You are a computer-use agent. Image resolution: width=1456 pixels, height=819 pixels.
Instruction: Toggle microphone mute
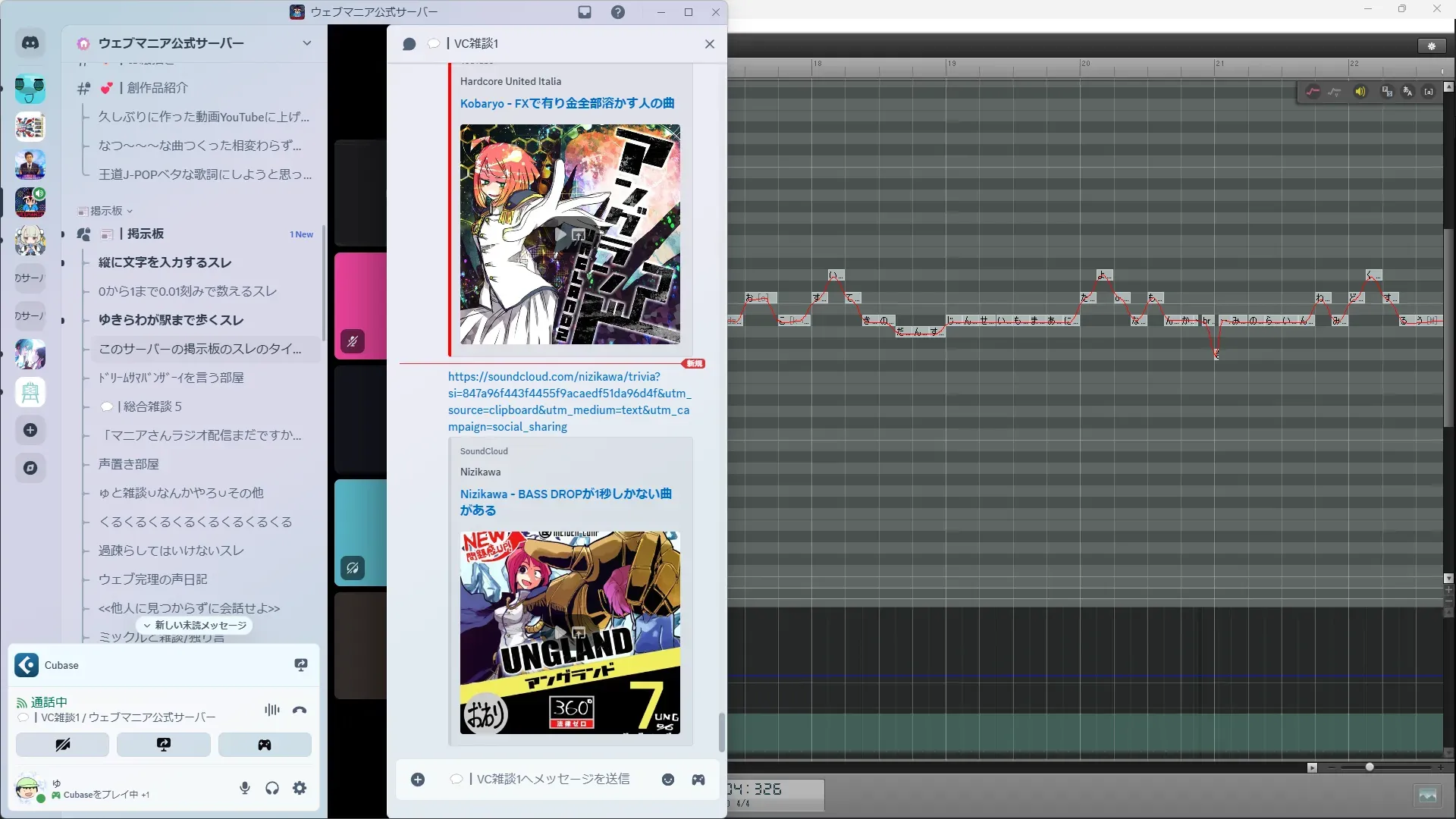[245, 788]
